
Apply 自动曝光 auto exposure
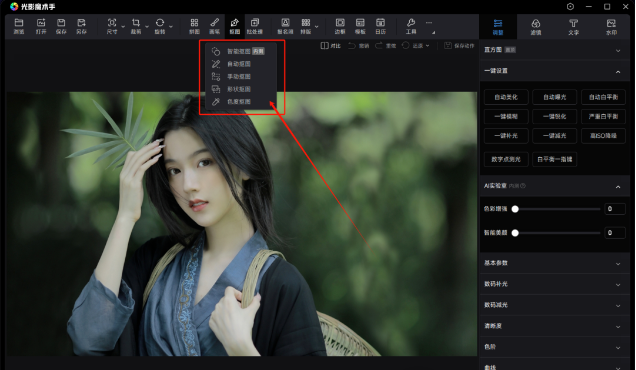click(554, 97)
